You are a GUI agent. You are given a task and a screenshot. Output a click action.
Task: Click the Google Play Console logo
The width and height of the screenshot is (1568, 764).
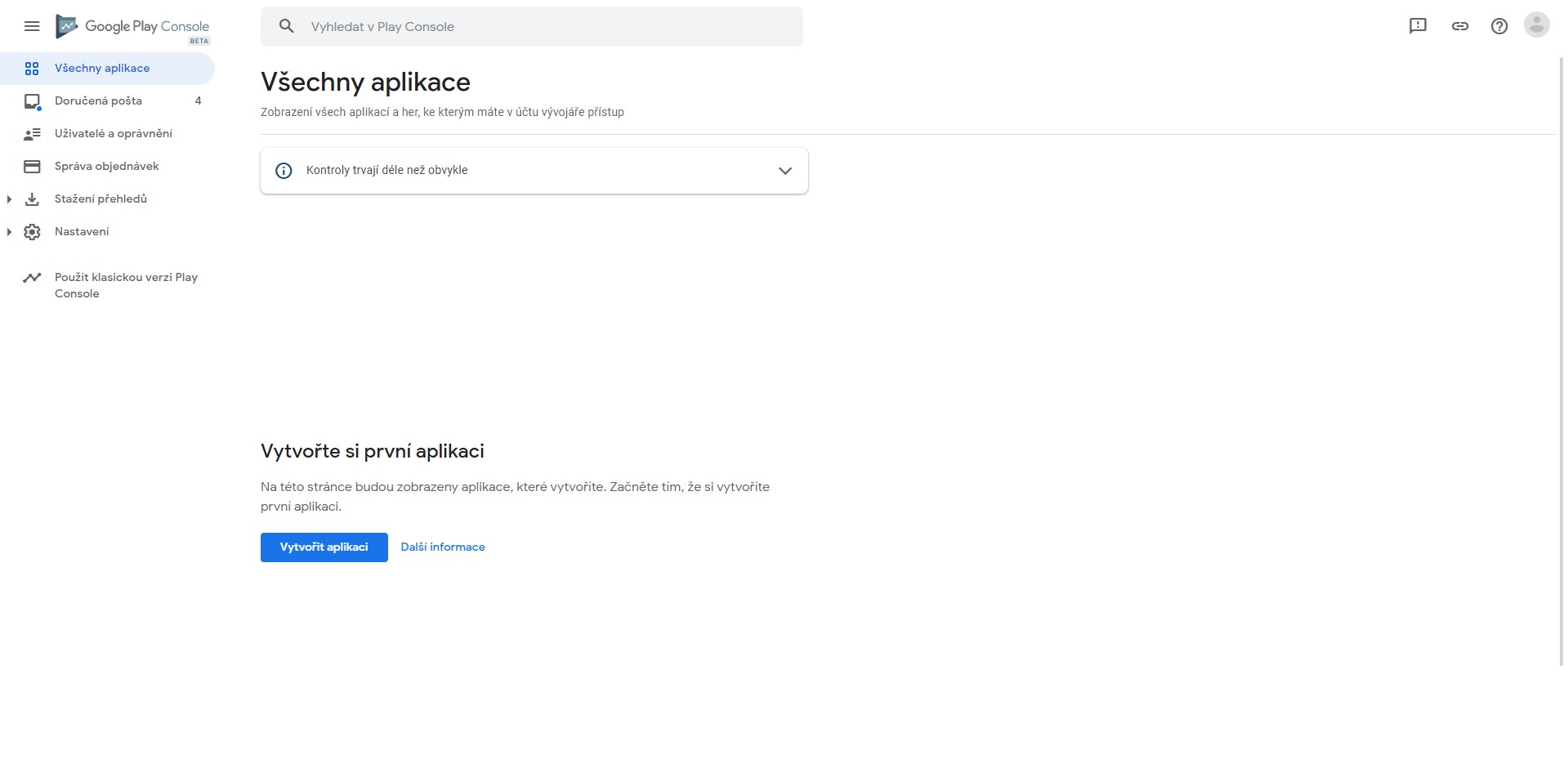[133, 27]
